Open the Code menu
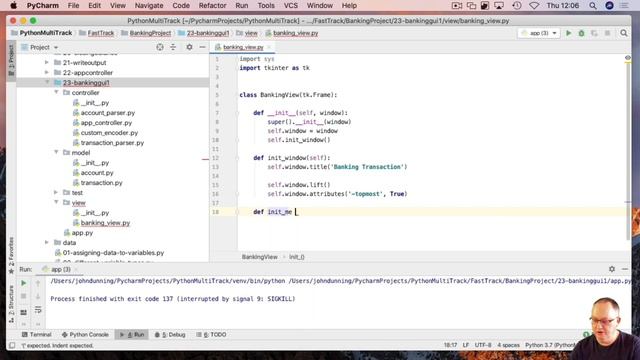 (181, 6)
